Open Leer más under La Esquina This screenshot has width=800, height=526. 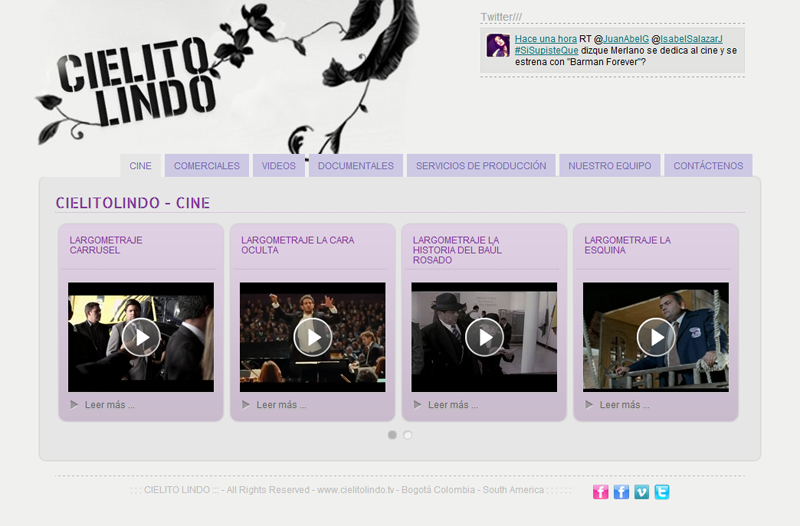point(624,405)
